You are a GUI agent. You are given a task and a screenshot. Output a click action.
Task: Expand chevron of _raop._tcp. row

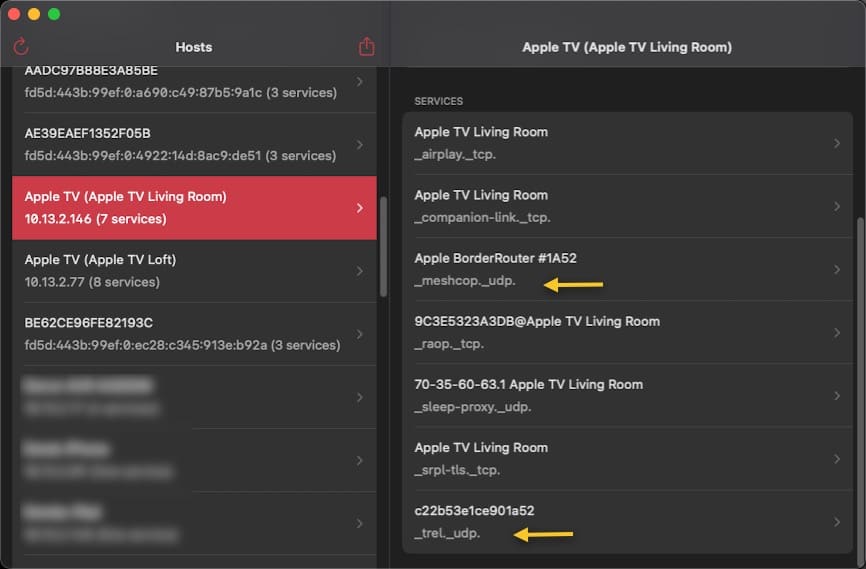pyautogui.click(x=837, y=332)
